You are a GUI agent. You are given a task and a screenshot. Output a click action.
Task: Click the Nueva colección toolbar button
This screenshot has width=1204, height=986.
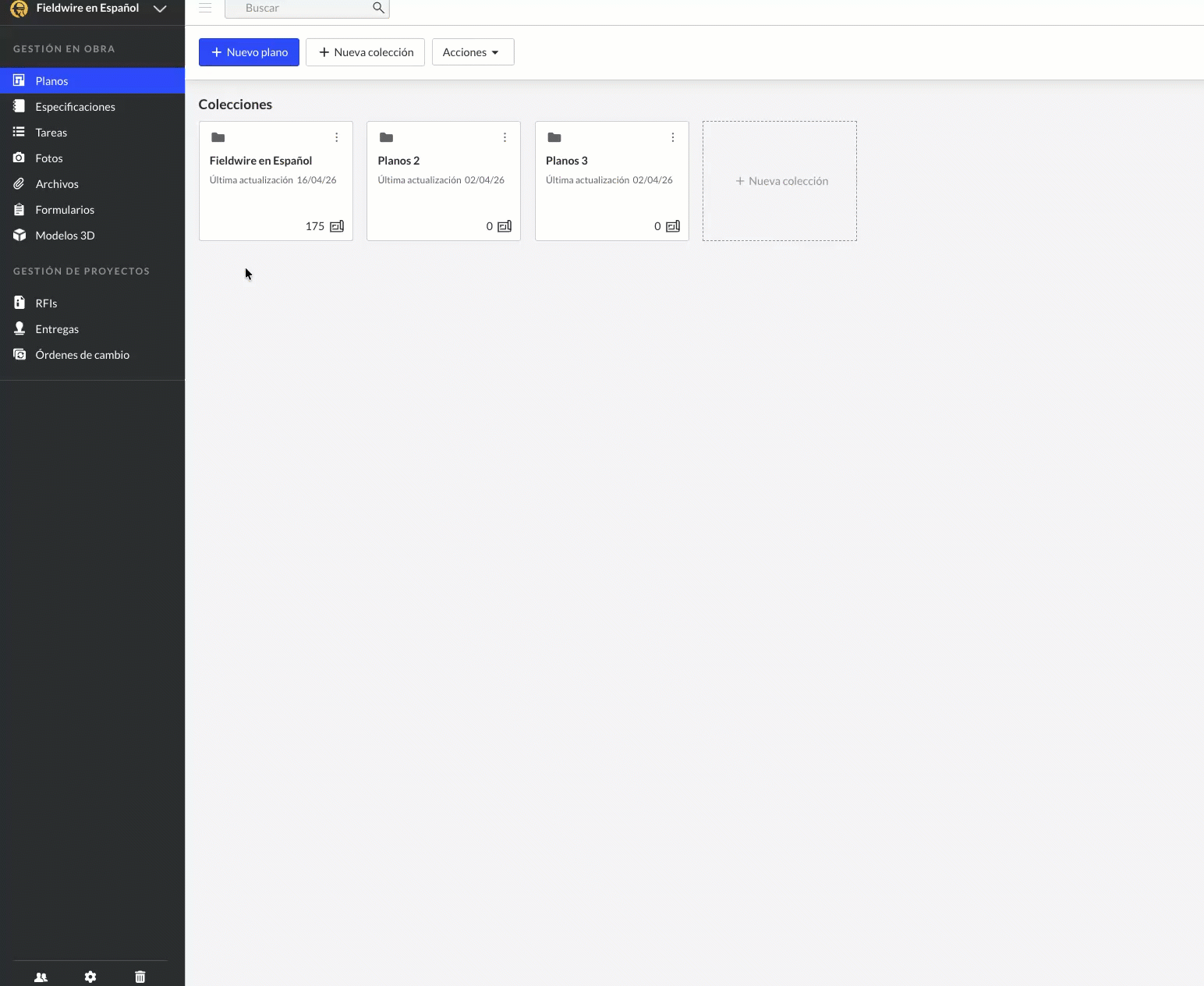(x=365, y=52)
